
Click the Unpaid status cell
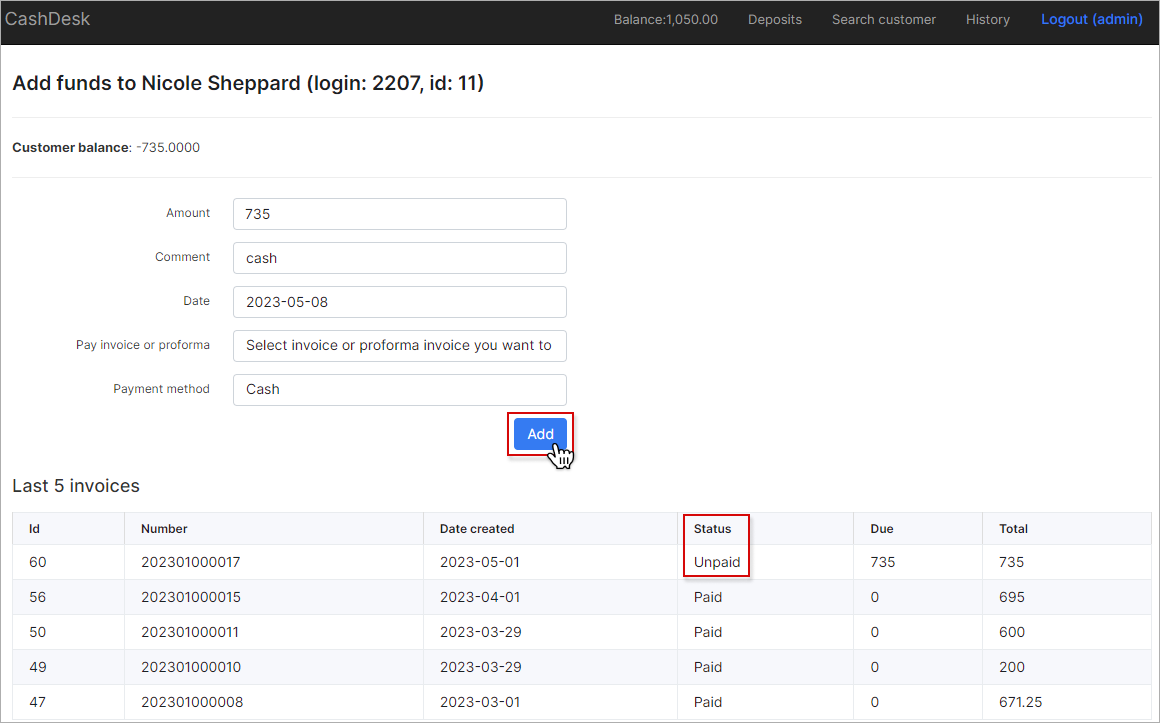(717, 562)
